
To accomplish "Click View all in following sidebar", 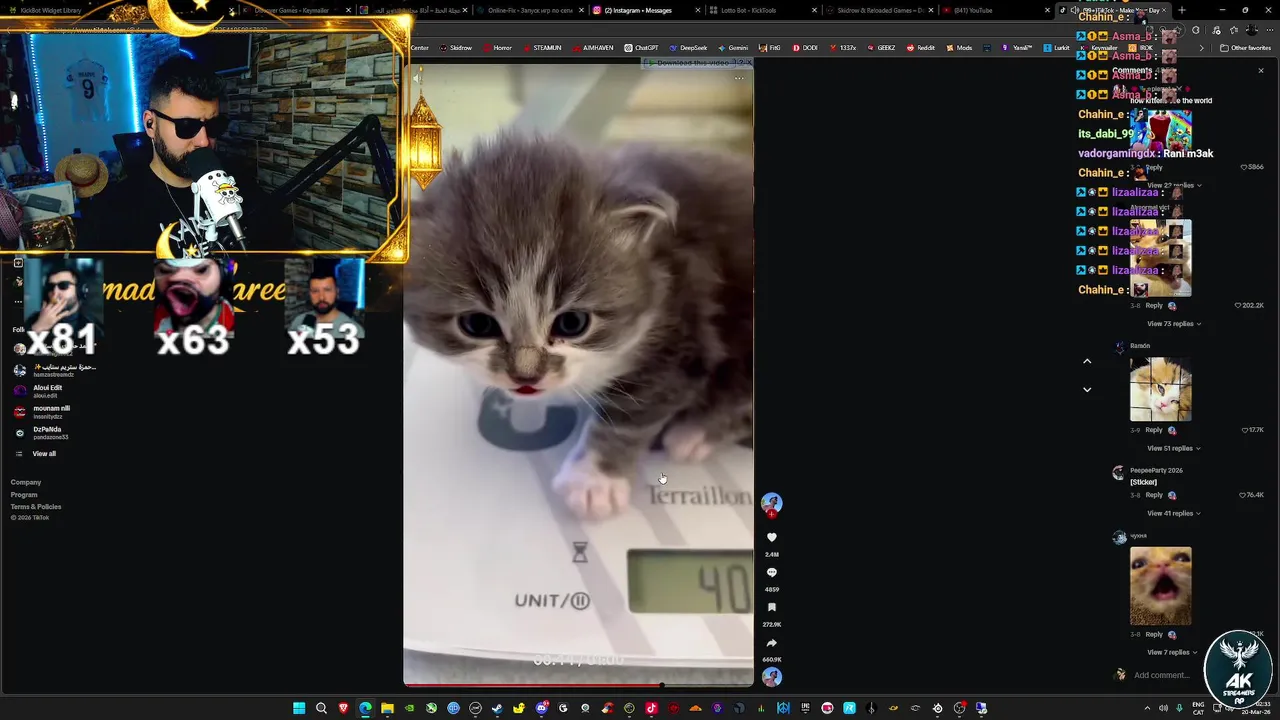I will coord(44,454).
